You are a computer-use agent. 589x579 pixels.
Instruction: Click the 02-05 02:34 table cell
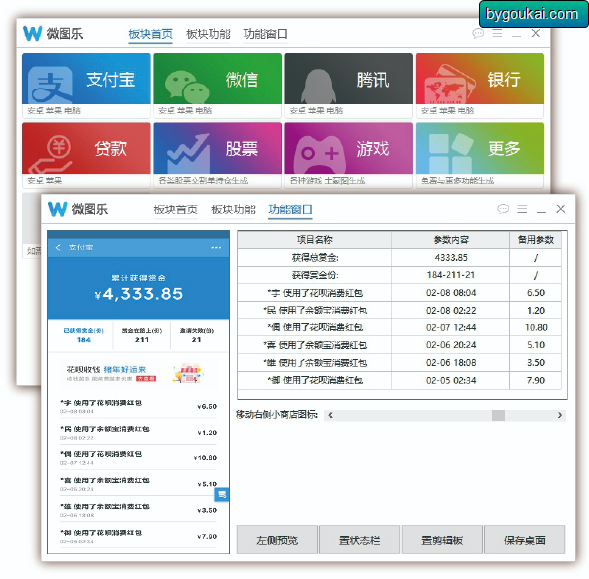coord(451,380)
